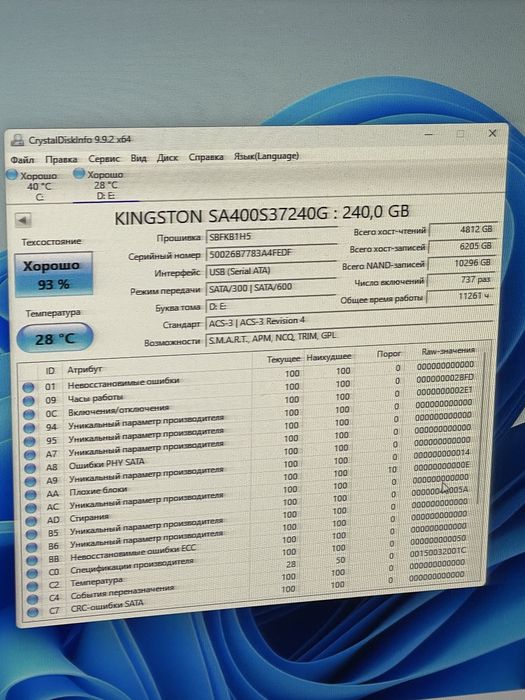Click status circle of attribute A8 Ошибки PHY SATA

coord(30,468)
